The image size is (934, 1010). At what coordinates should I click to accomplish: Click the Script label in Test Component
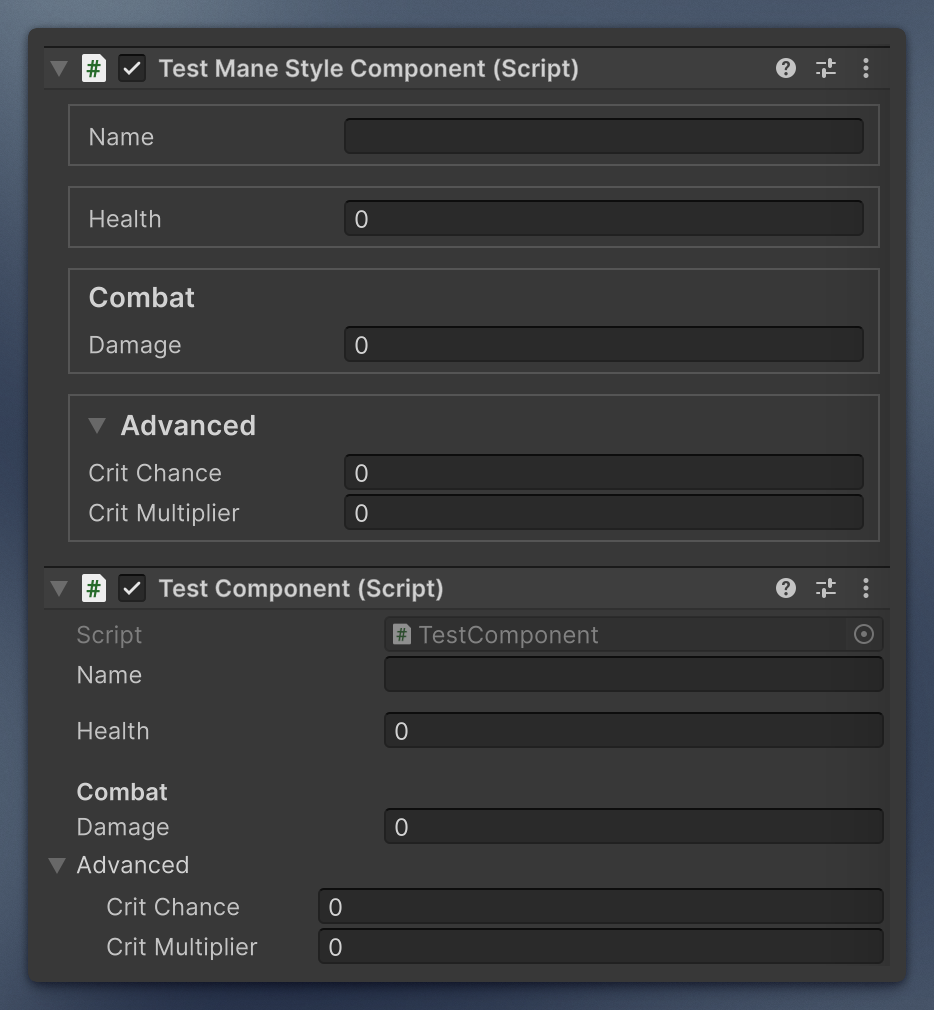[x=109, y=635]
